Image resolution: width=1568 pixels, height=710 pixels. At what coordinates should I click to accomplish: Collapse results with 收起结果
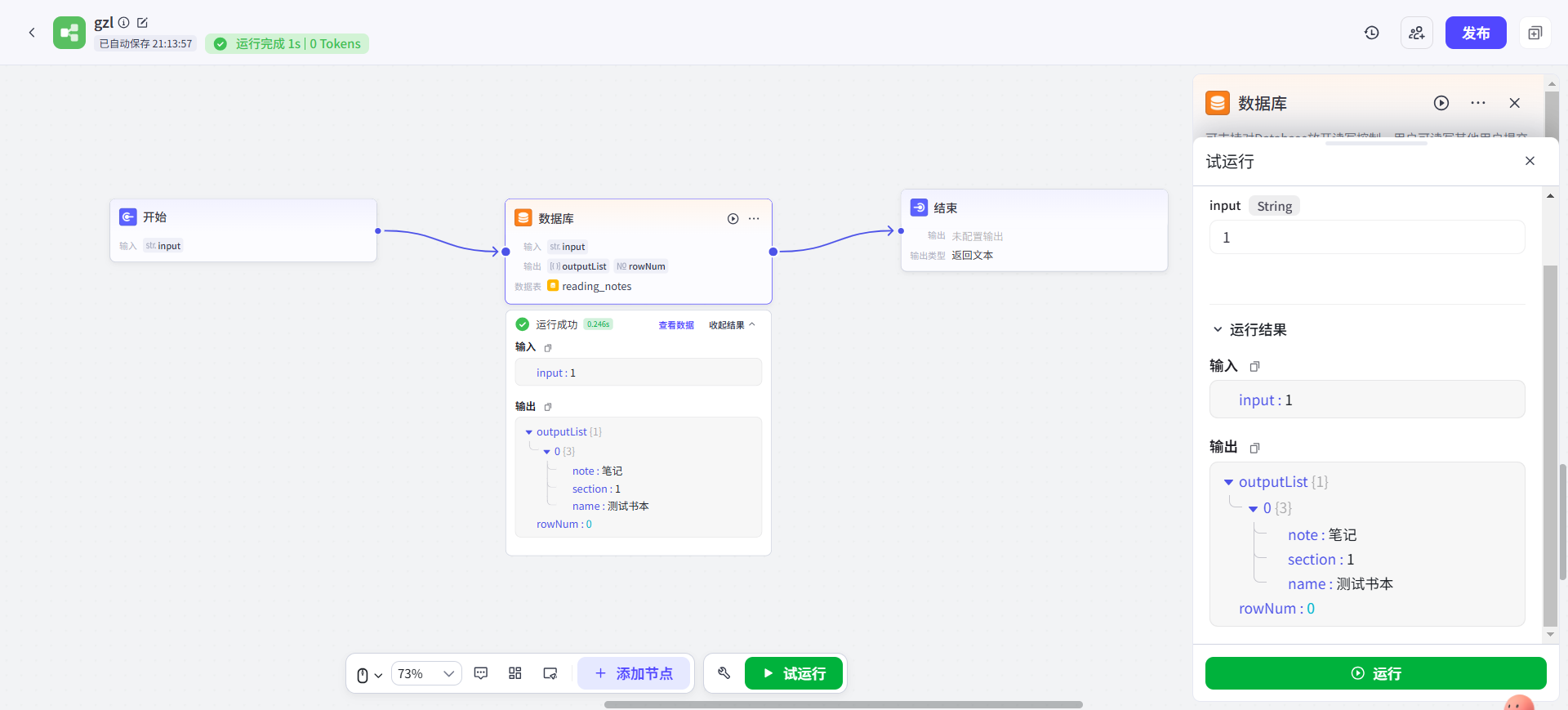(732, 325)
